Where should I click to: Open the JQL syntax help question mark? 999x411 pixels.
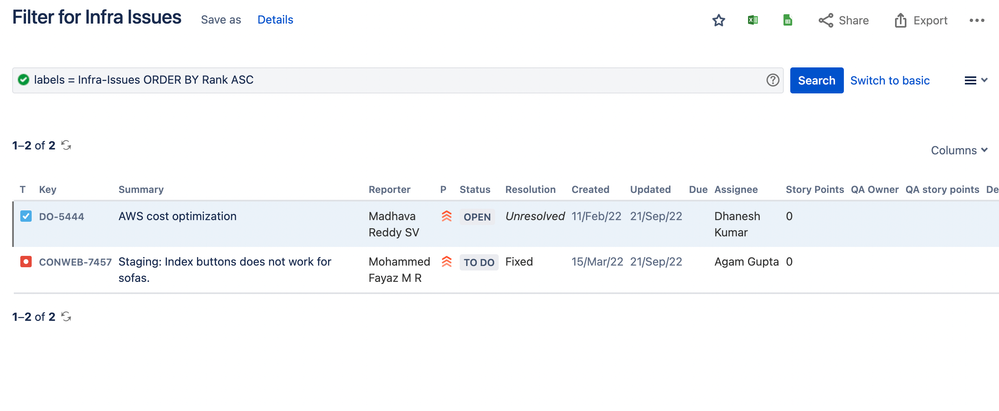(x=773, y=80)
